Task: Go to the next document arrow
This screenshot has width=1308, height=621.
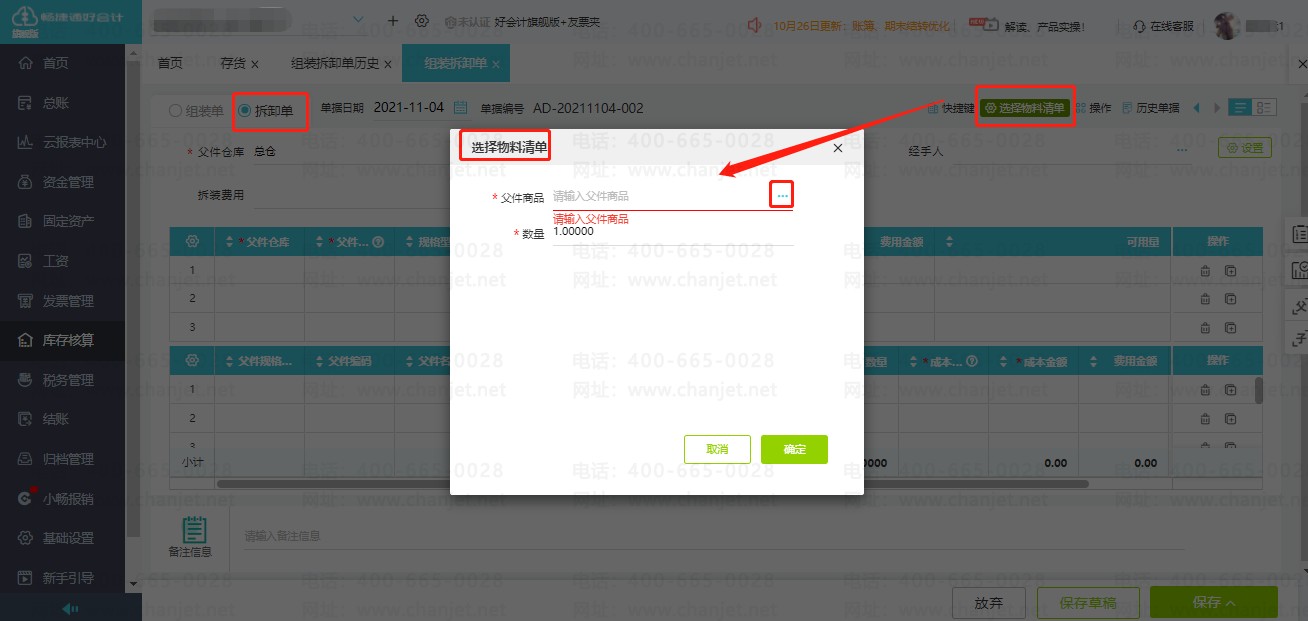Action: pyautogui.click(x=1216, y=108)
